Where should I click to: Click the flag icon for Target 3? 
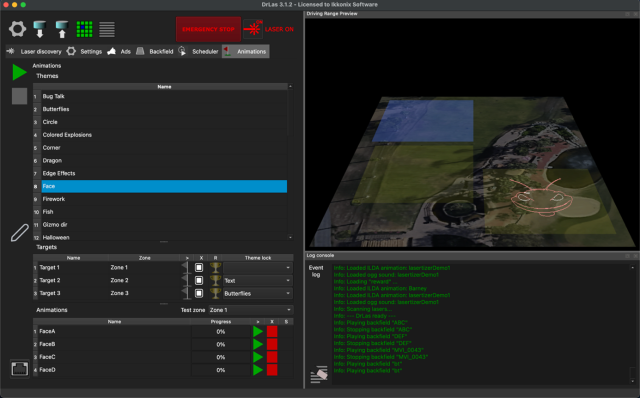[187, 293]
